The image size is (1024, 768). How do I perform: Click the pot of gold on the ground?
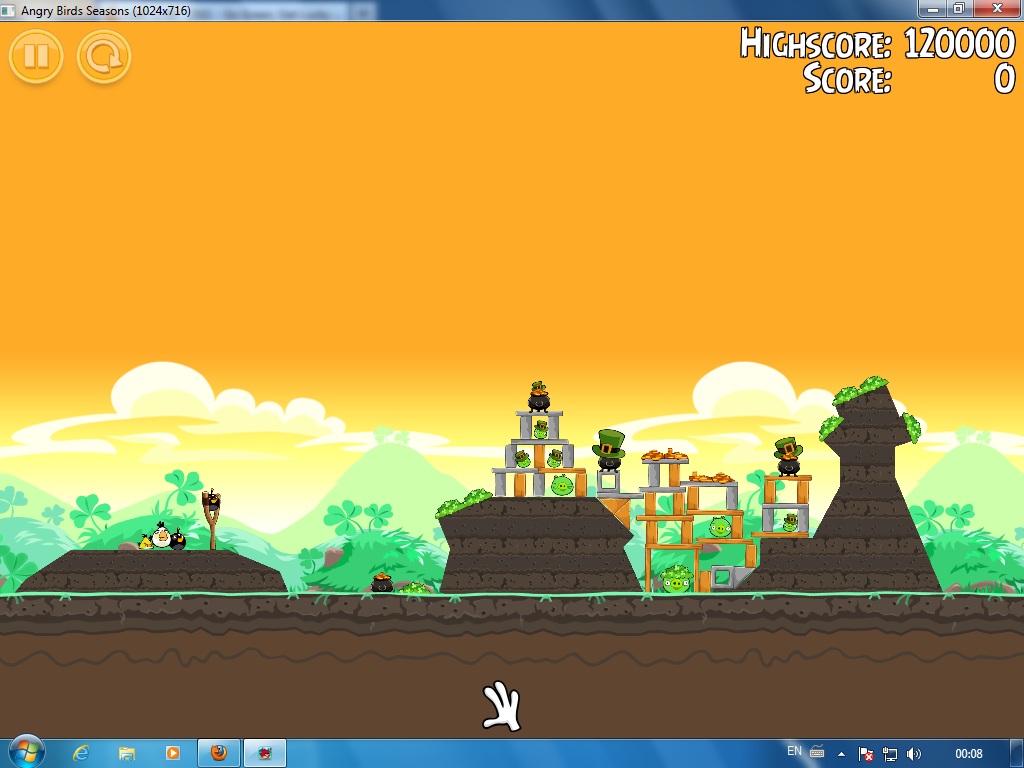(x=382, y=582)
